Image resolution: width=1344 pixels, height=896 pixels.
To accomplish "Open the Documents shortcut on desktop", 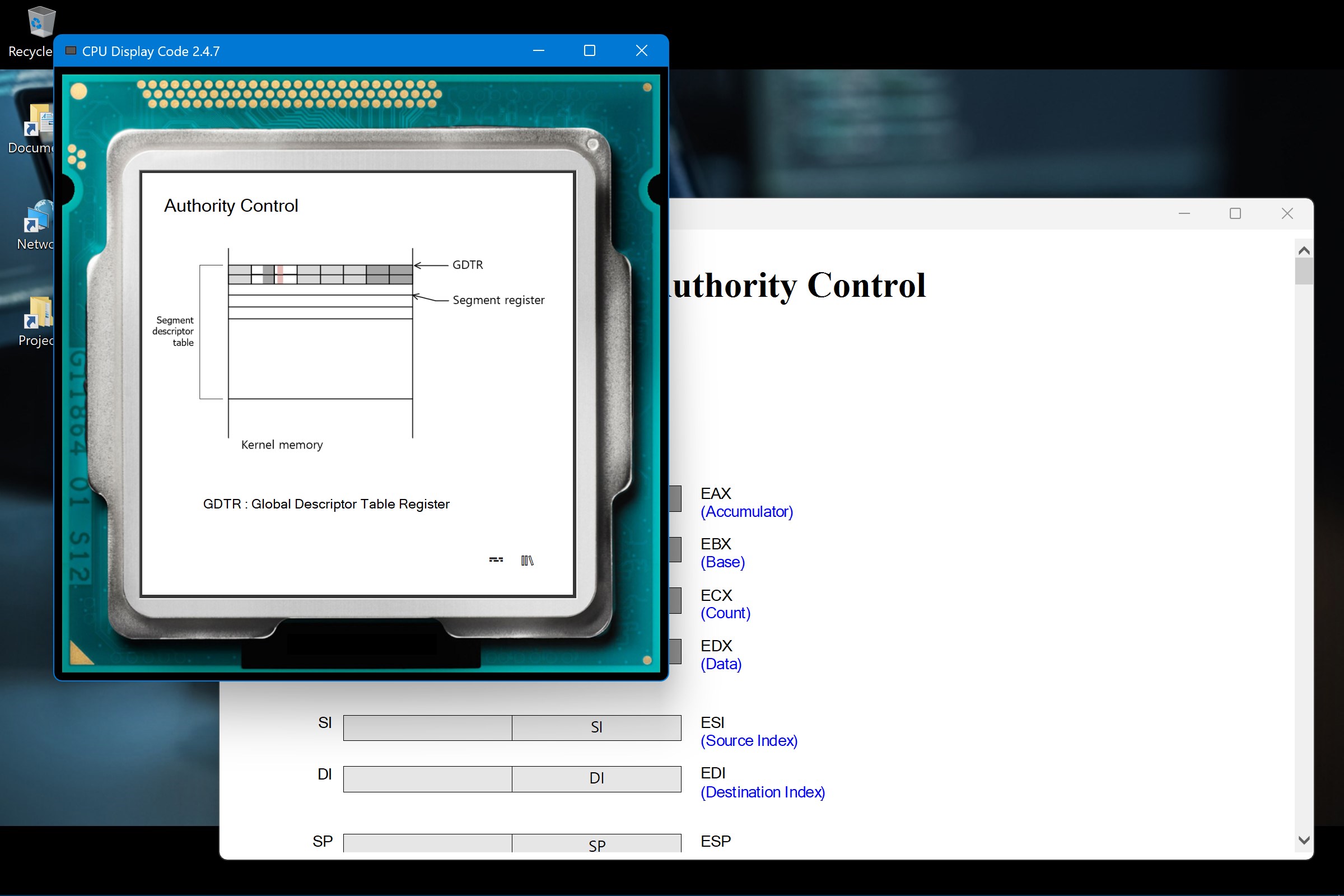I will pos(38,121).
